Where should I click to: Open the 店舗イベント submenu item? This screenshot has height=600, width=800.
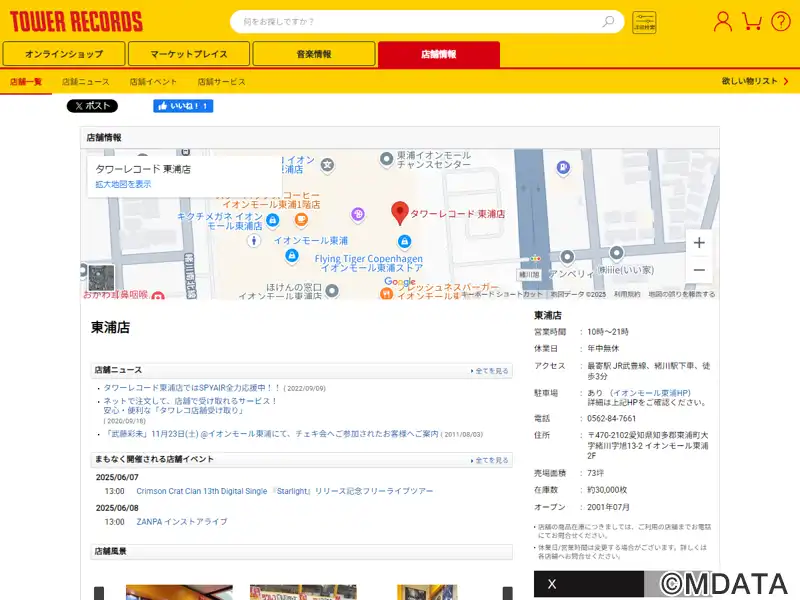point(153,82)
